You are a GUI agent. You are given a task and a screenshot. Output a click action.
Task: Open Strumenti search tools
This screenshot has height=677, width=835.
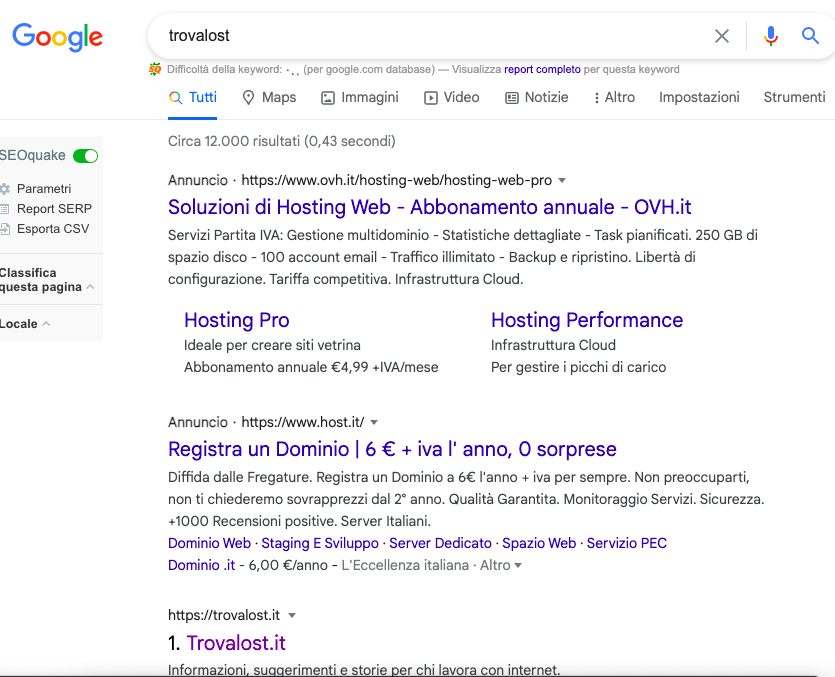point(795,97)
